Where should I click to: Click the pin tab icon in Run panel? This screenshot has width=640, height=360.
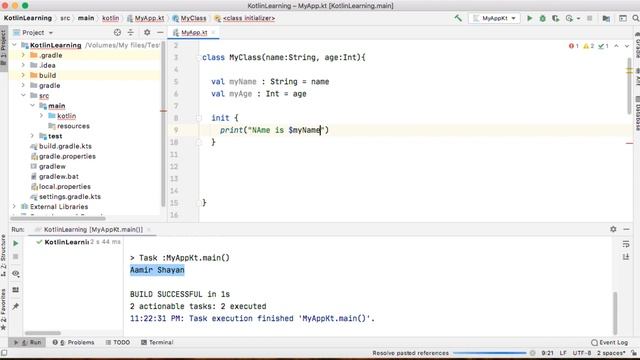[16, 306]
